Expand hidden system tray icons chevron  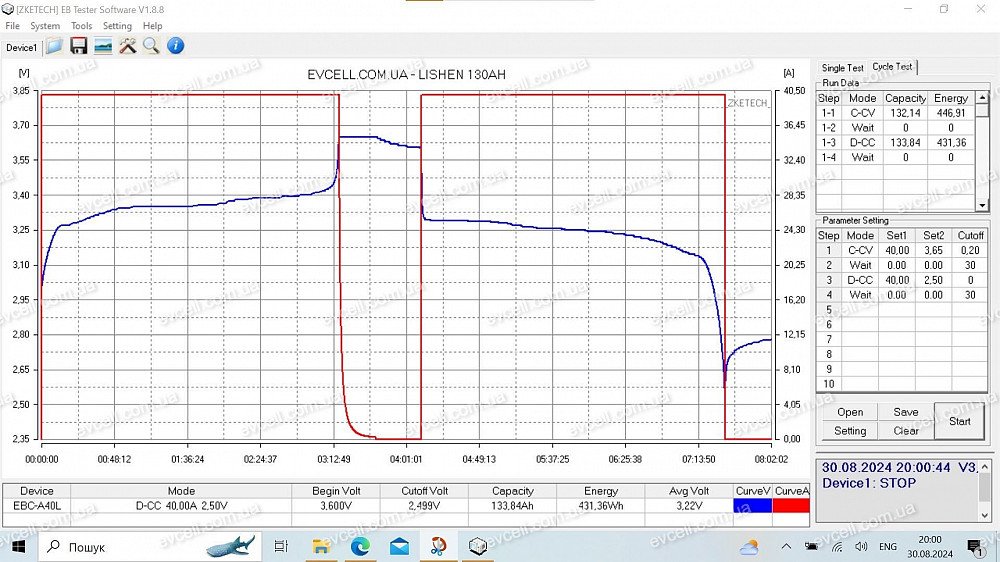[786, 546]
